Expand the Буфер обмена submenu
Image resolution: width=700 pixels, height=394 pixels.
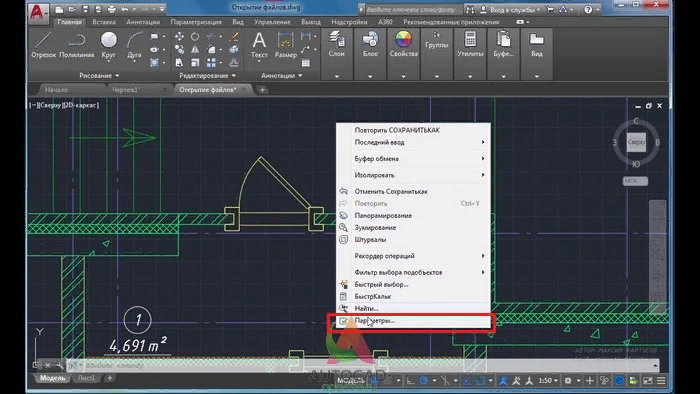coord(413,158)
